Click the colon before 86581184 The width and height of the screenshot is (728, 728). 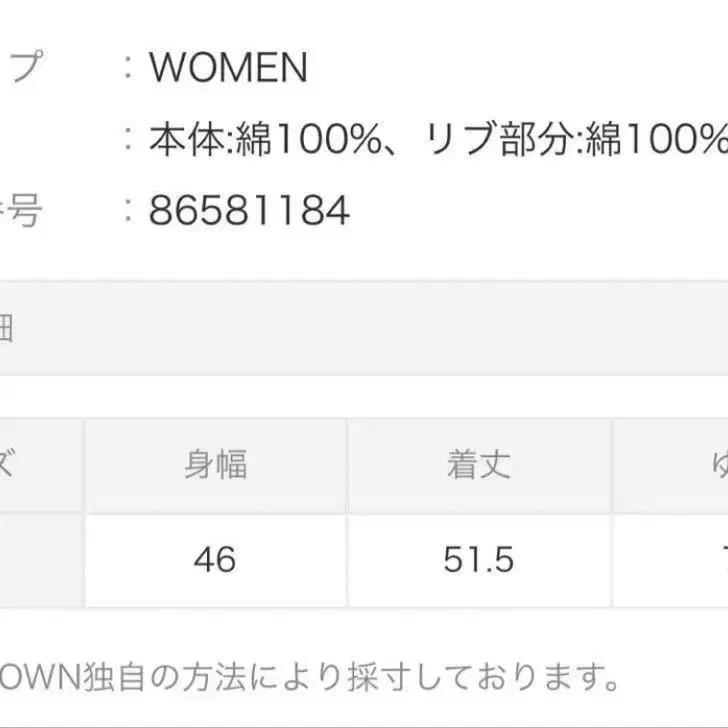pyautogui.click(x=128, y=211)
